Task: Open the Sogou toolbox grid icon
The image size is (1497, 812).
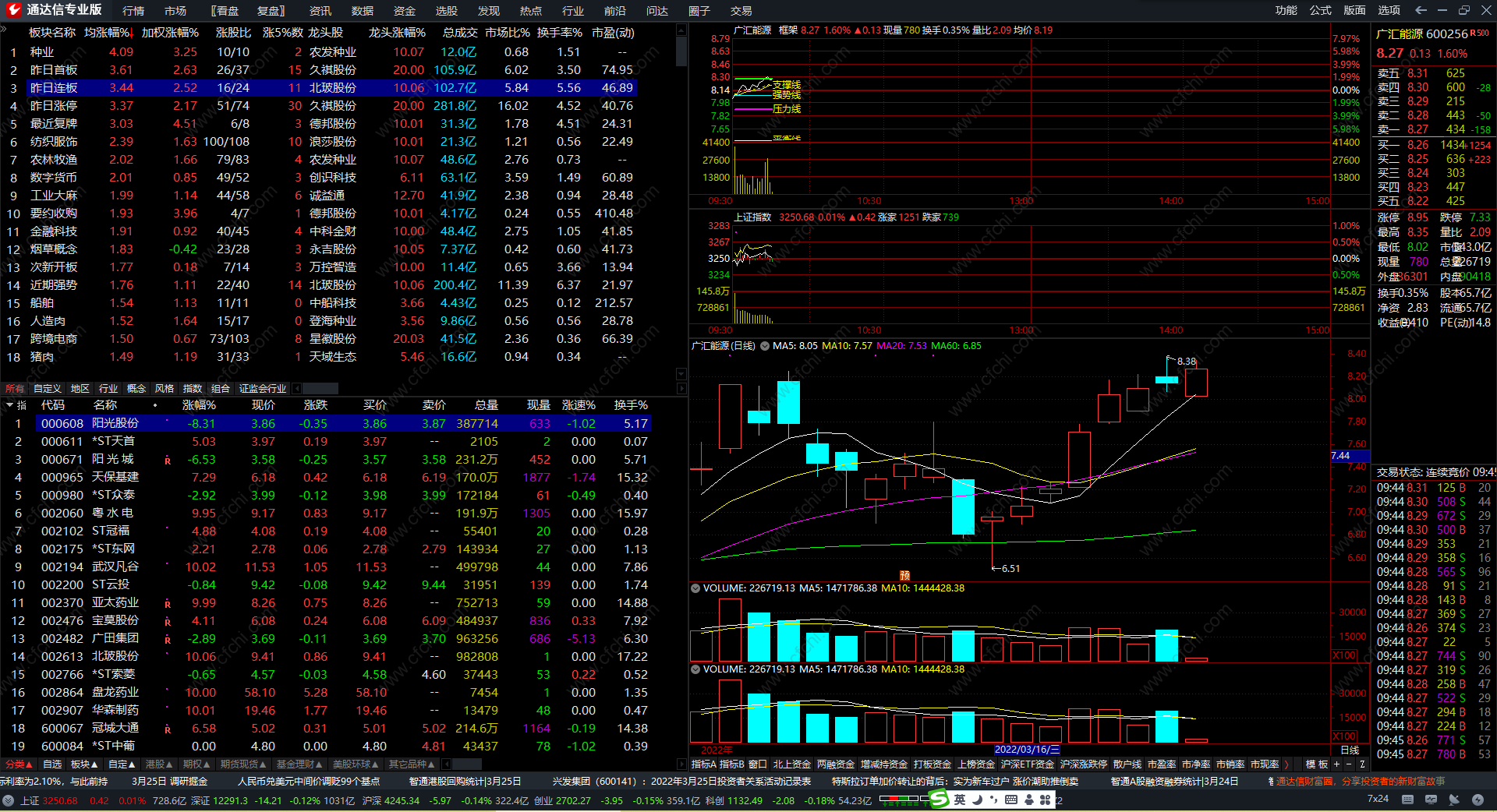Action: 1046,800
